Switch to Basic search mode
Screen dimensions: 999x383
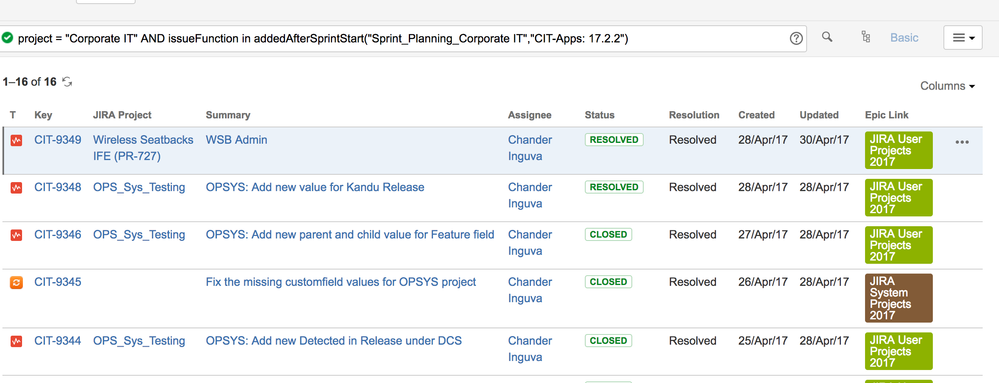tap(904, 38)
